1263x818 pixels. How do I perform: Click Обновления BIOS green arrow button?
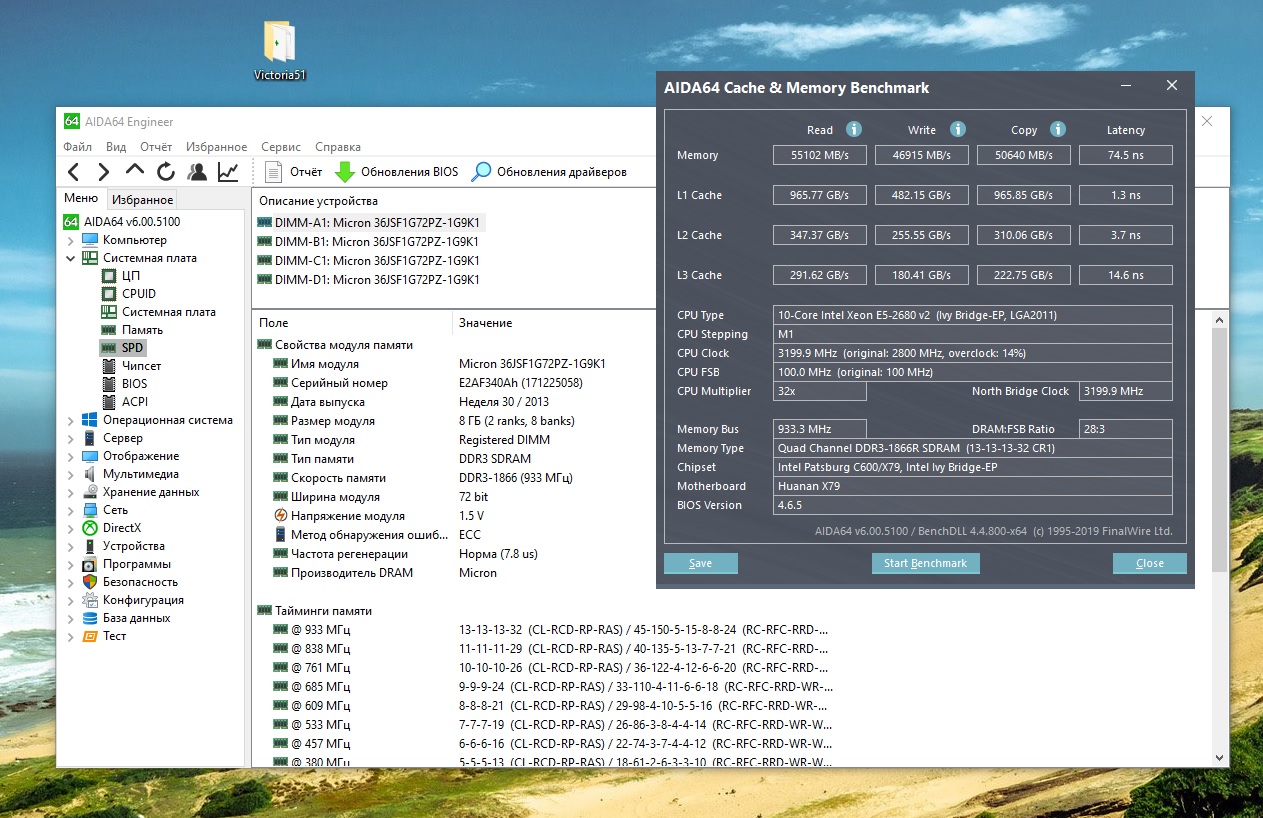click(396, 172)
